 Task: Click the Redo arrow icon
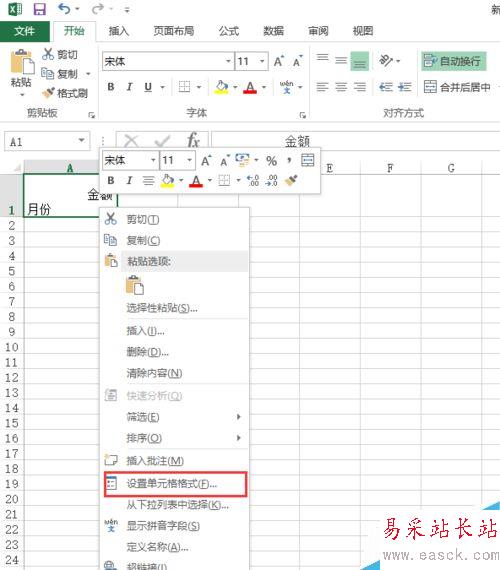[x=97, y=8]
